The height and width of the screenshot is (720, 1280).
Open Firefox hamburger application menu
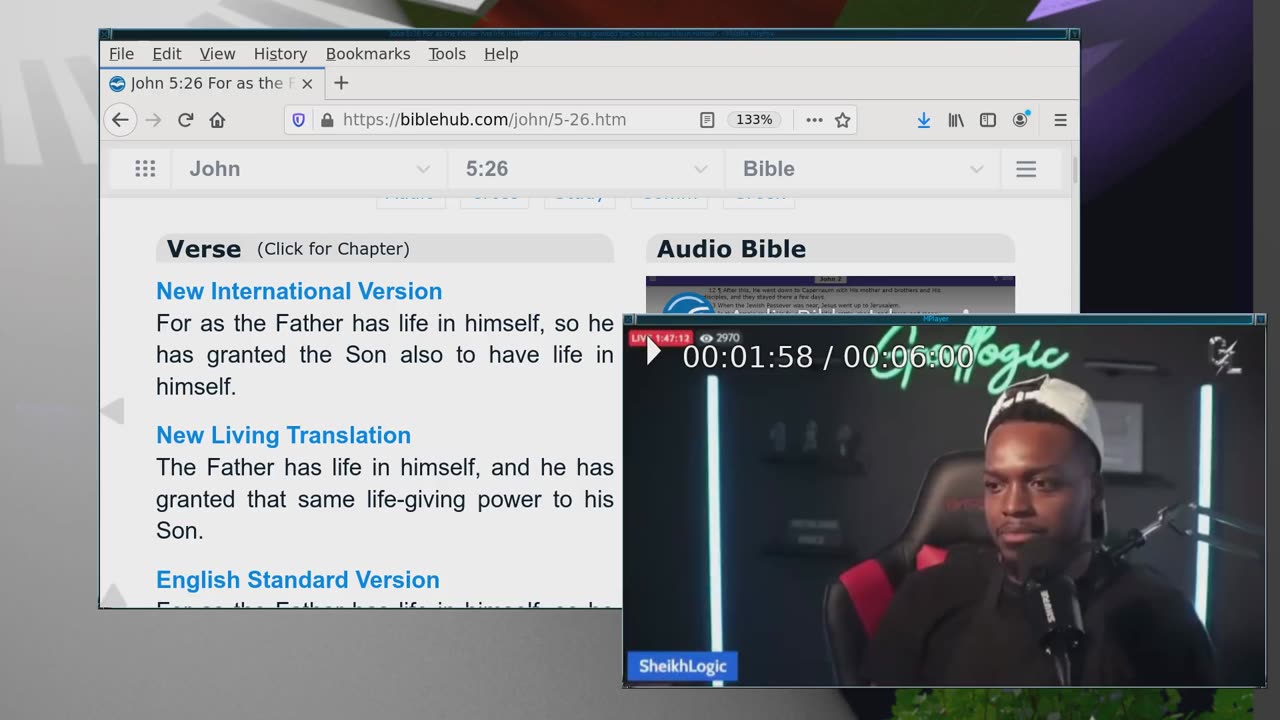[1060, 120]
